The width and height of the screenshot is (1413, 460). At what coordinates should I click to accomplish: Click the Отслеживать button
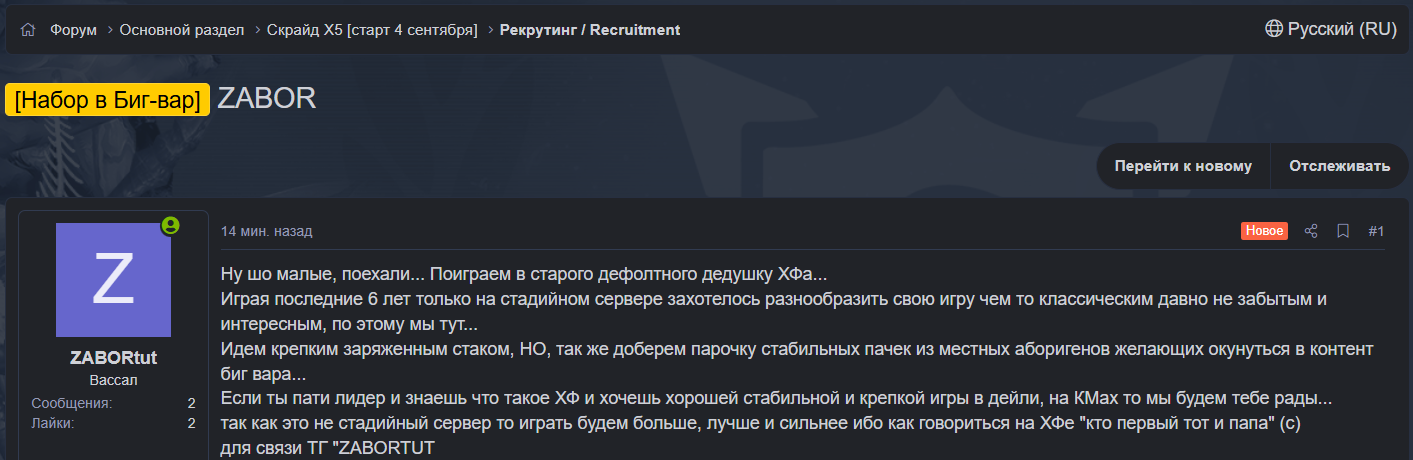point(1339,166)
